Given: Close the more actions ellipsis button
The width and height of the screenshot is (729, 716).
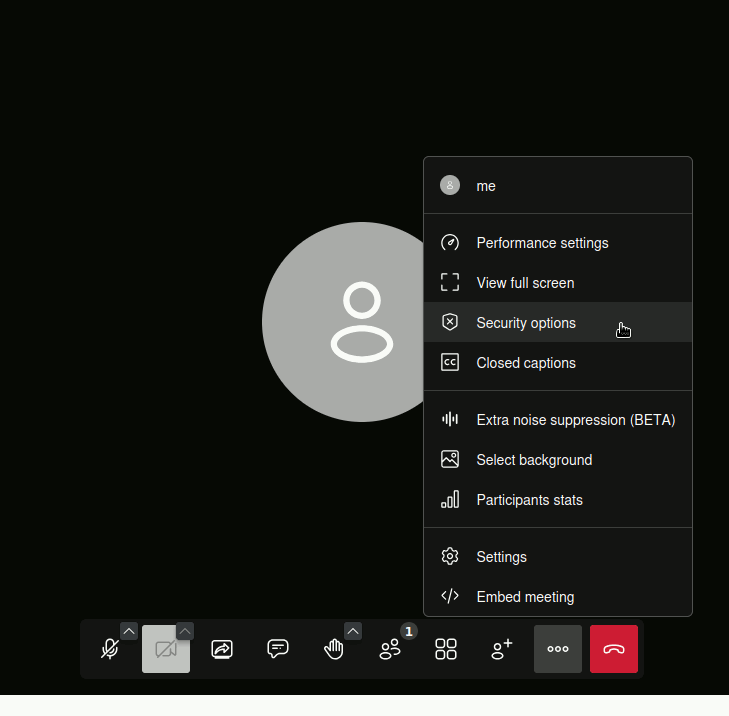Looking at the screenshot, I should point(558,649).
